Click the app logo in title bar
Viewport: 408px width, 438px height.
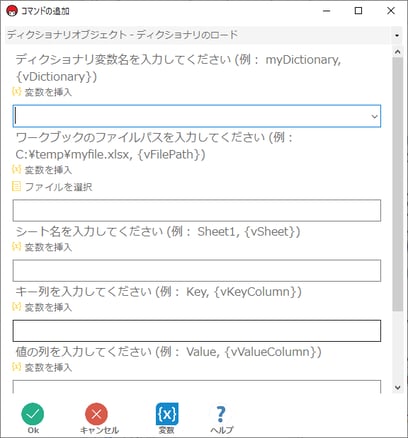(12, 11)
